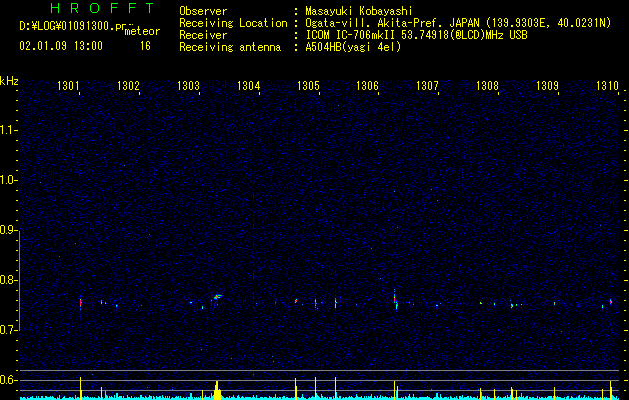Click the 'Receiving antenna' field label

(x=230, y=47)
